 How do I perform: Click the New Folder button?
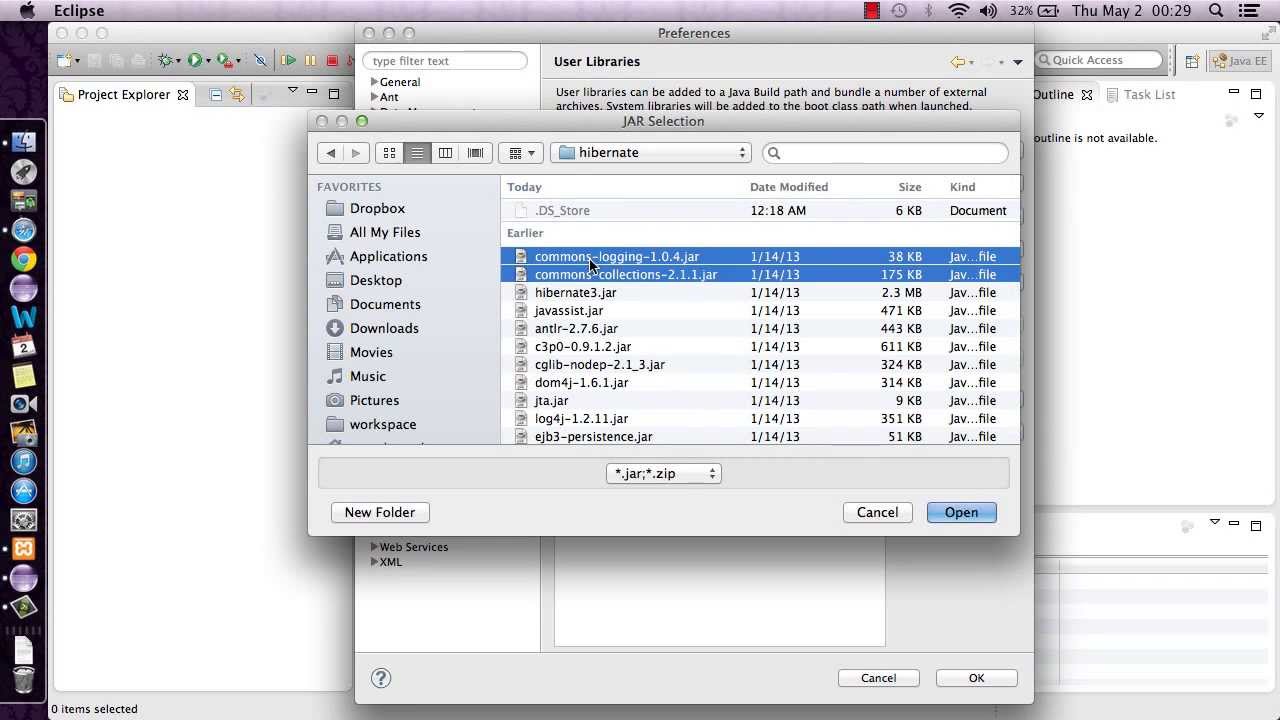(380, 512)
